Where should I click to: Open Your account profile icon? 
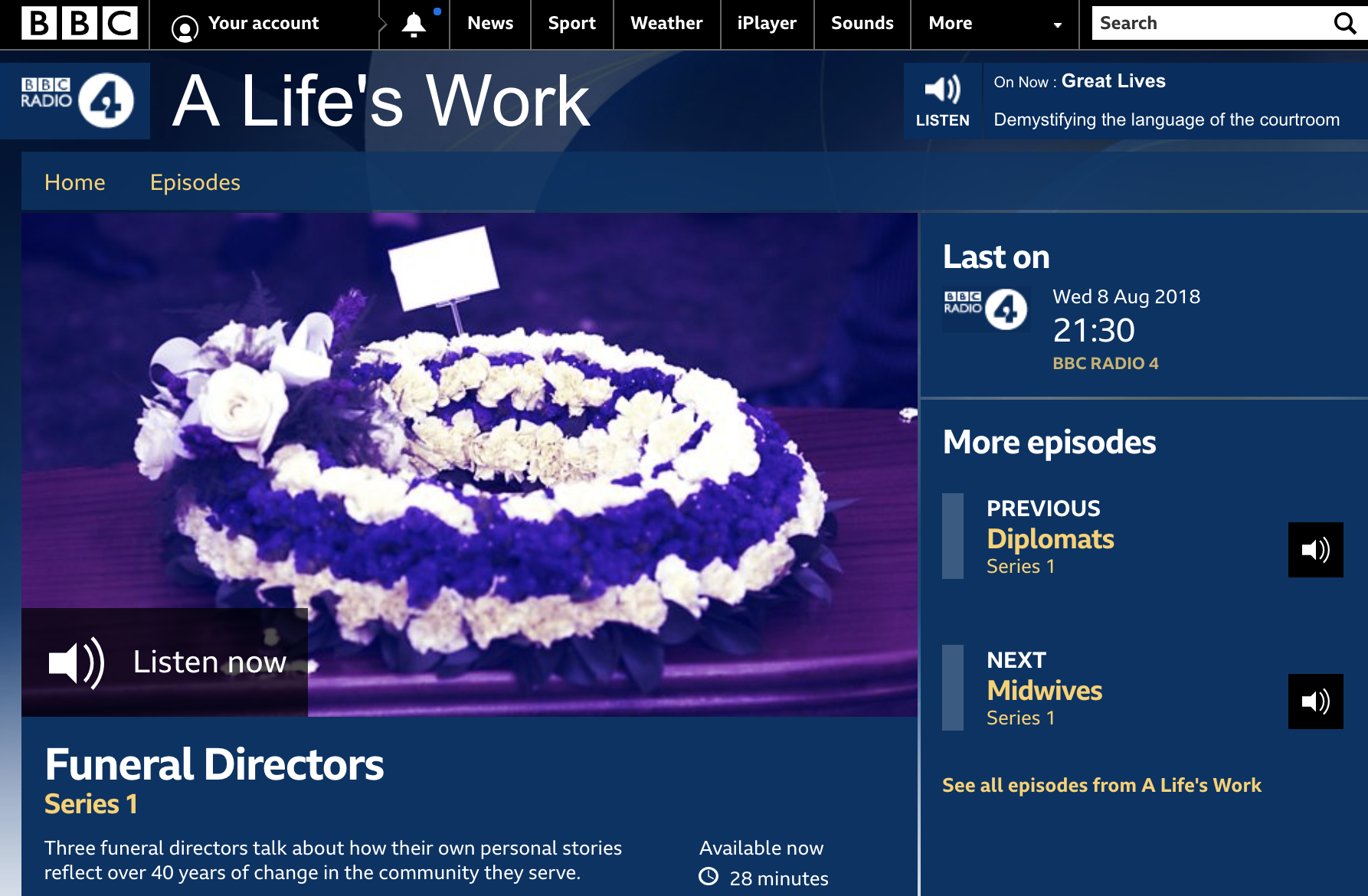tap(185, 28)
